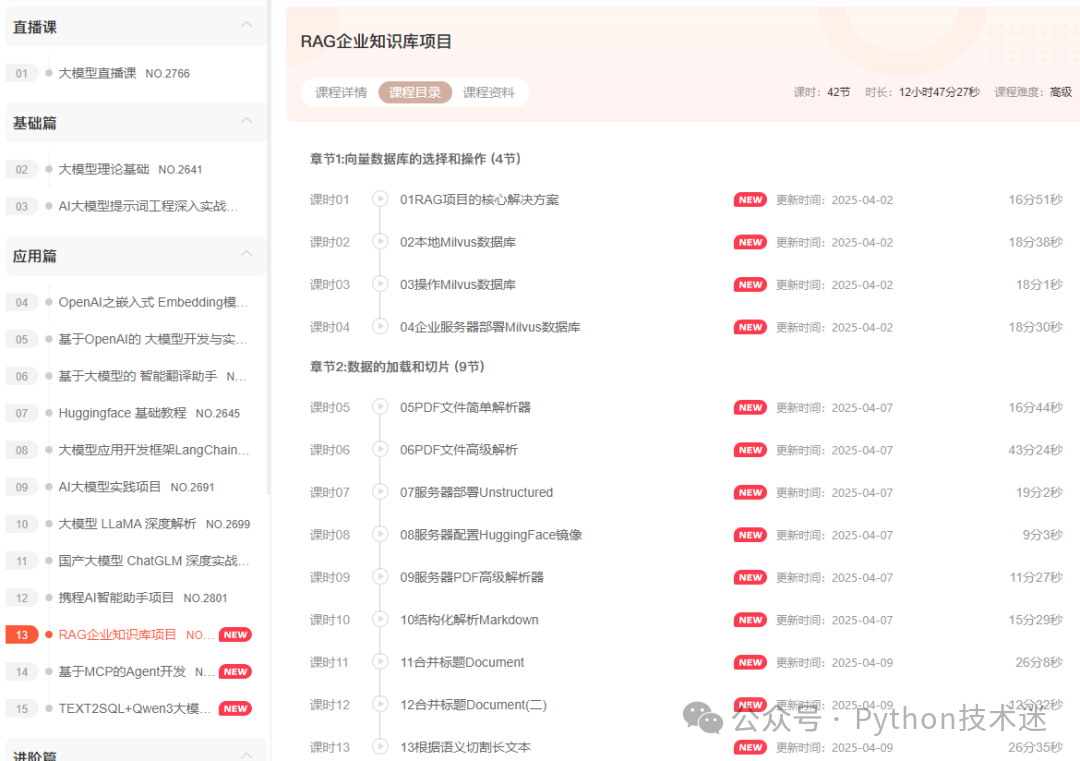Toggle the 进阶篇 section chevron
The image size is (1080, 761).
tap(246, 755)
